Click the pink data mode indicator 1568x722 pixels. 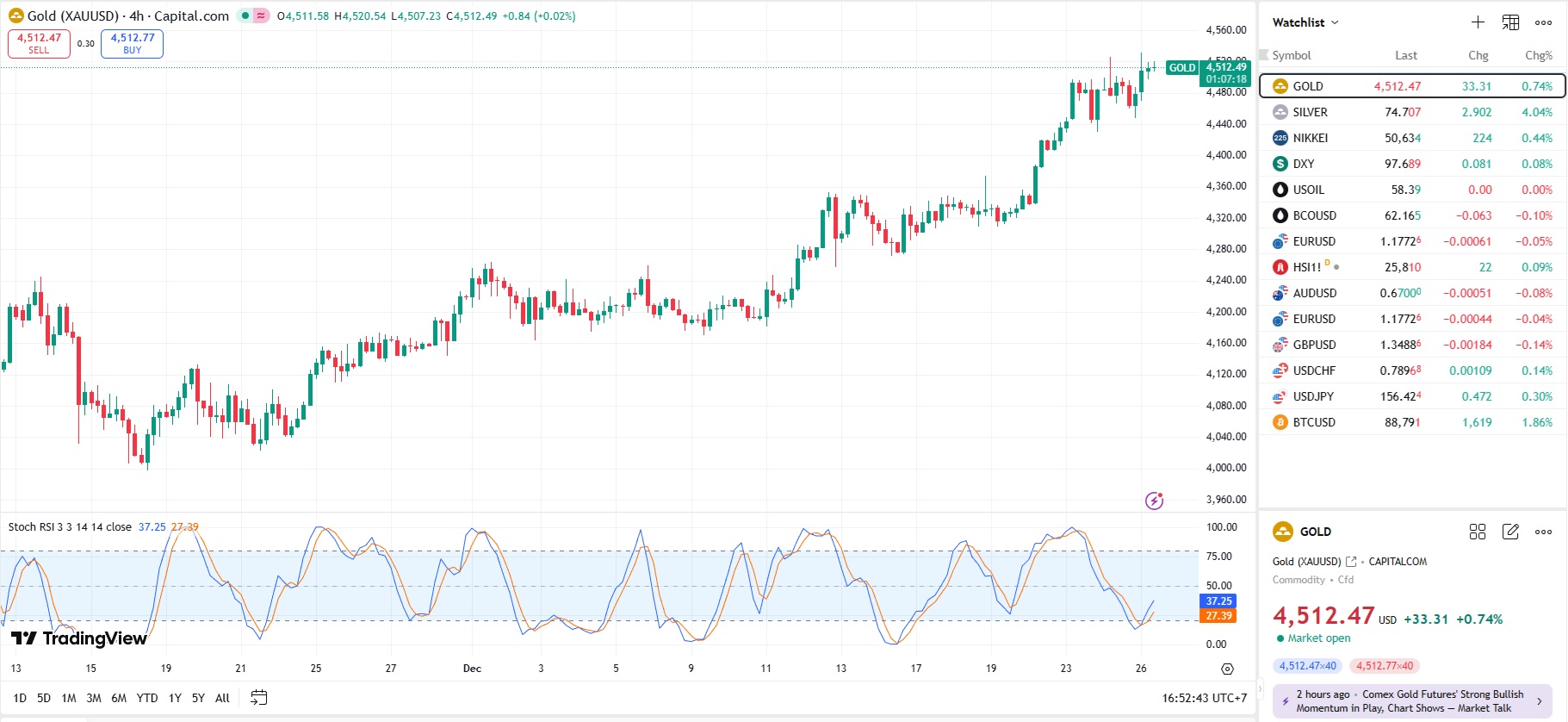pyautogui.click(x=261, y=16)
